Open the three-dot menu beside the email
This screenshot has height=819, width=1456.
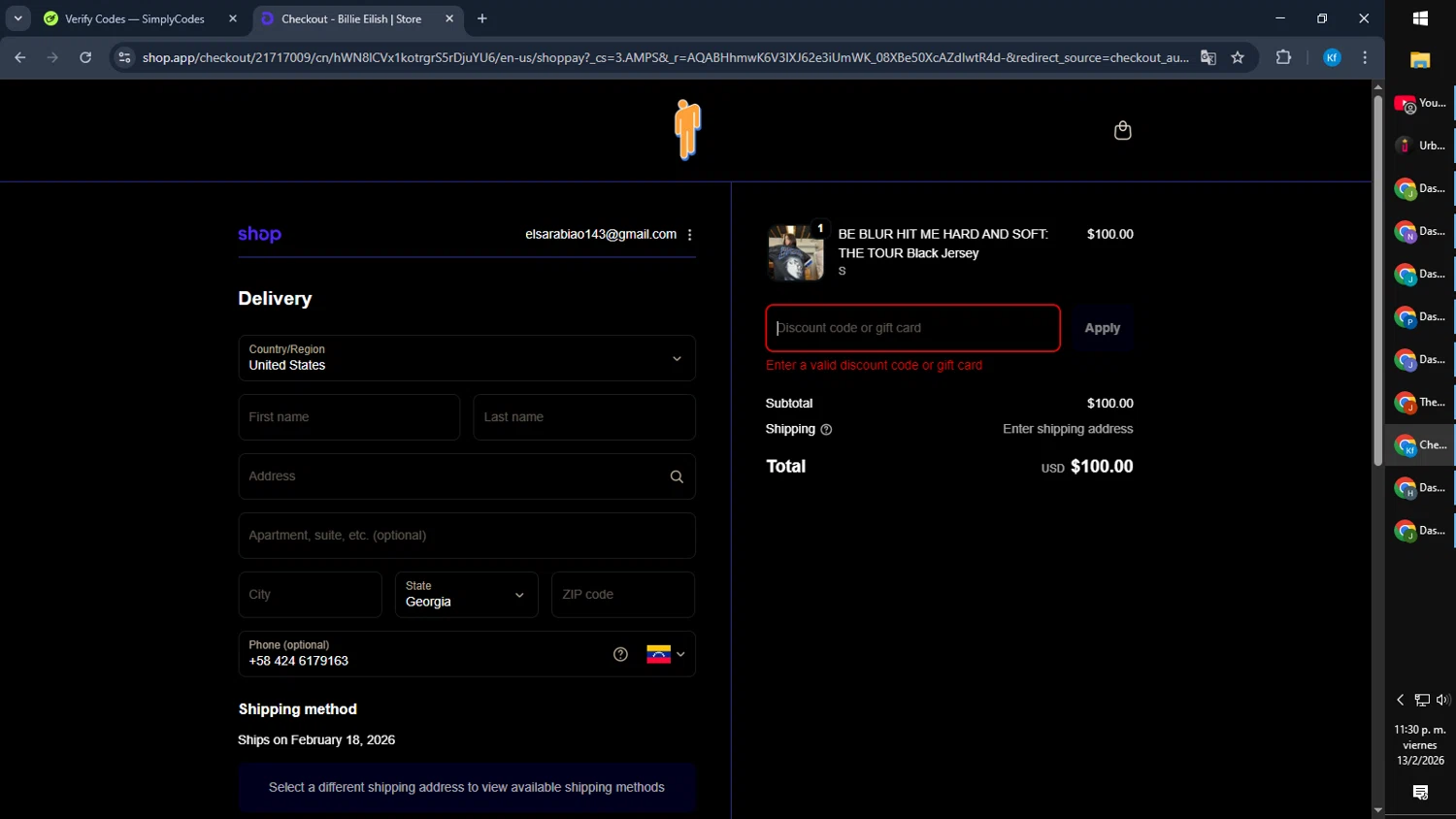(x=689, y=235)
